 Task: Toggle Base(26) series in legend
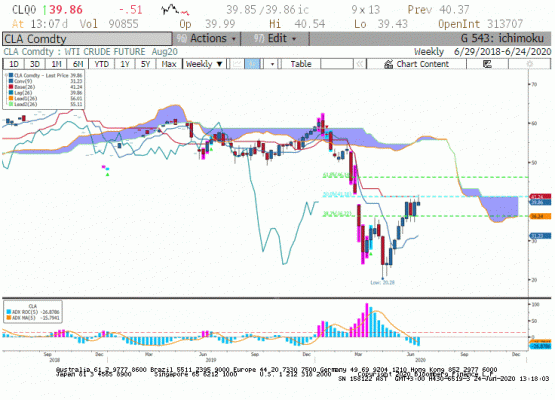(24, 87)
